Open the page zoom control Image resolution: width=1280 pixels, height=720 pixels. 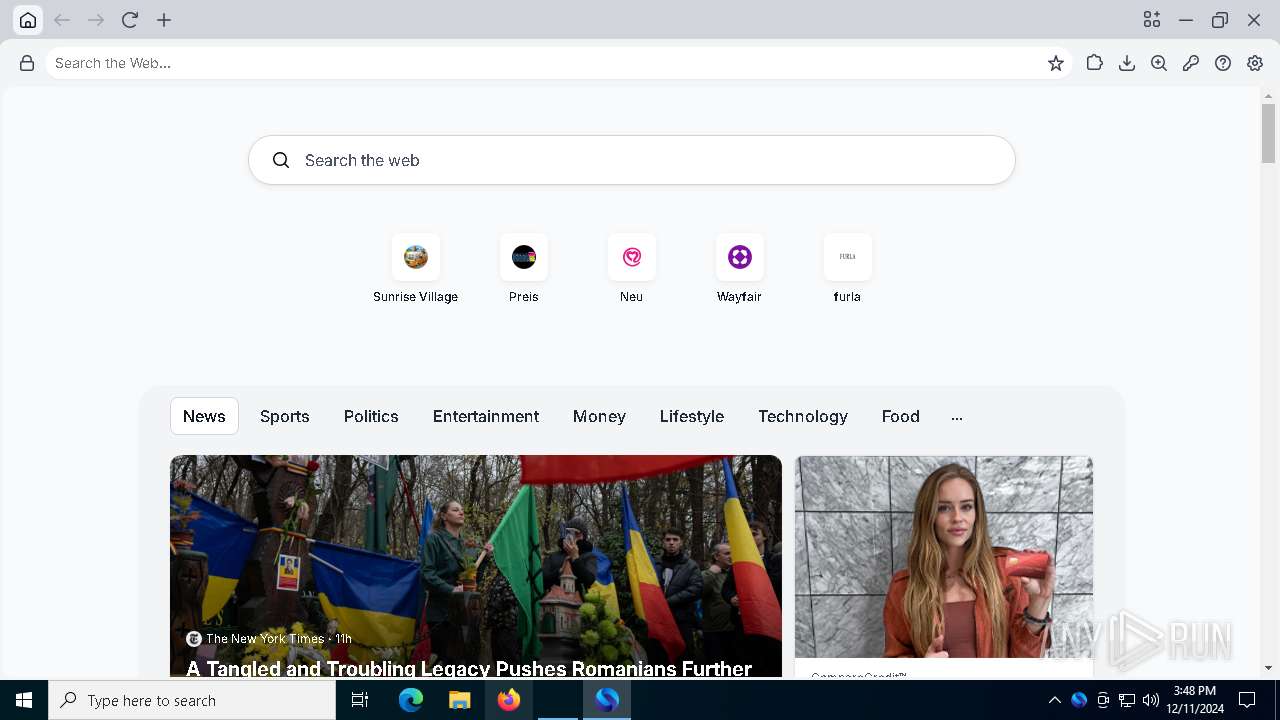pos(1159,63)
